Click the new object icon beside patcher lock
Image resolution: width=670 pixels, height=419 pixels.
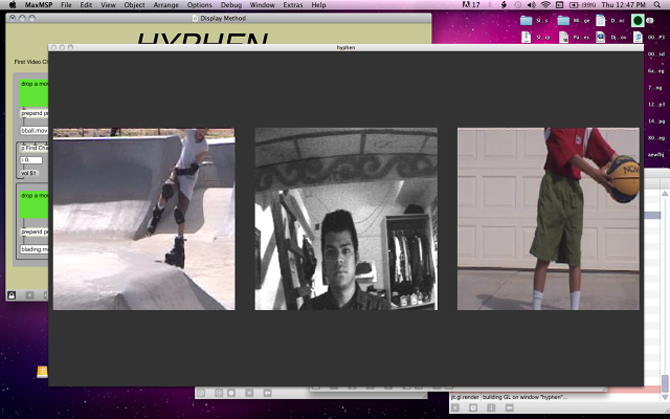tap(29, 295)
